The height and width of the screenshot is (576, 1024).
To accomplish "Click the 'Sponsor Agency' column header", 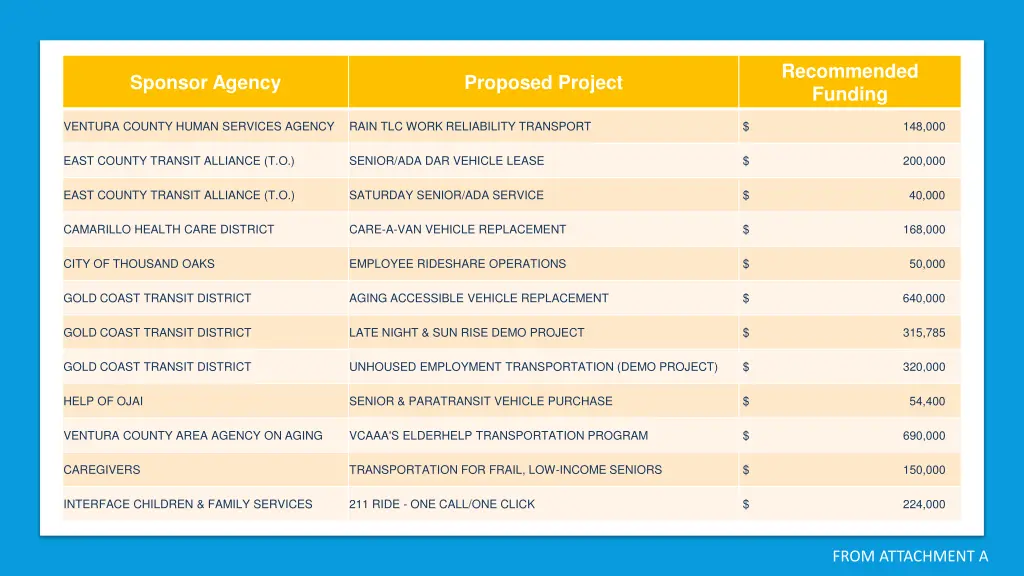I will tap(205, 82).
